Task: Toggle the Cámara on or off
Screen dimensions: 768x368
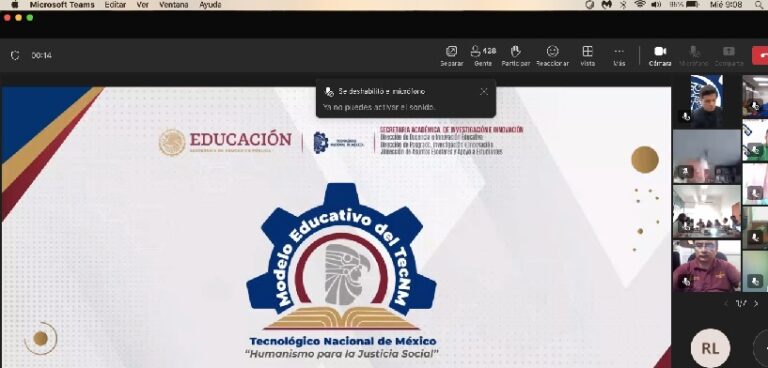Action: (660, 56)
